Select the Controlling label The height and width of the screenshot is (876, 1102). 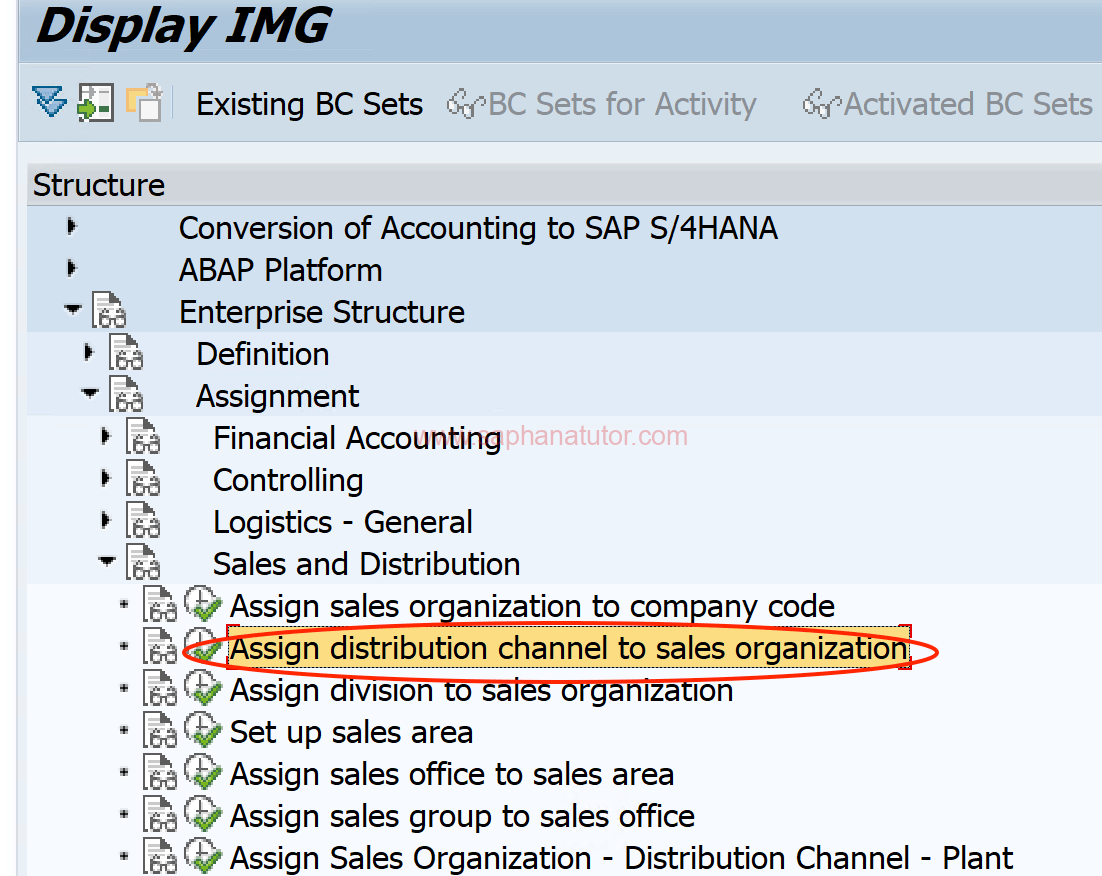click(x=288, y=481)
